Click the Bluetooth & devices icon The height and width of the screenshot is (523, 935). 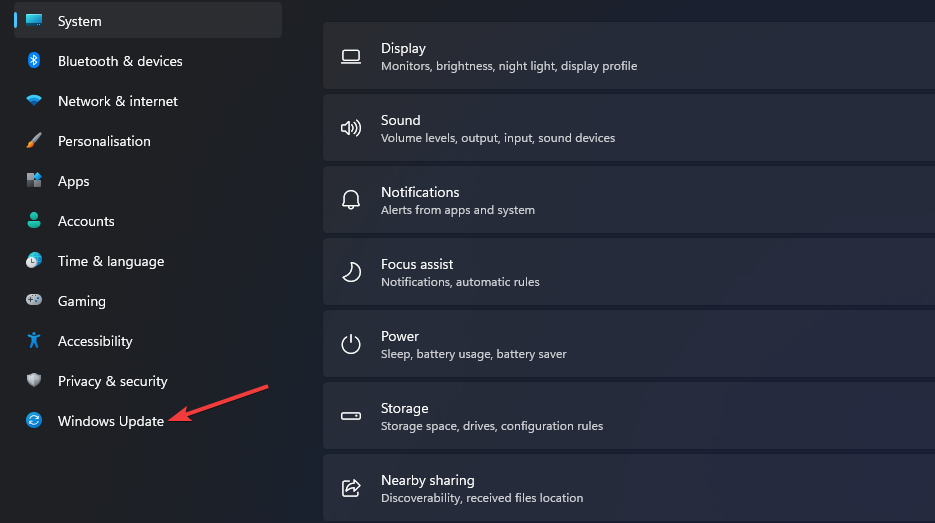point(34,61)
